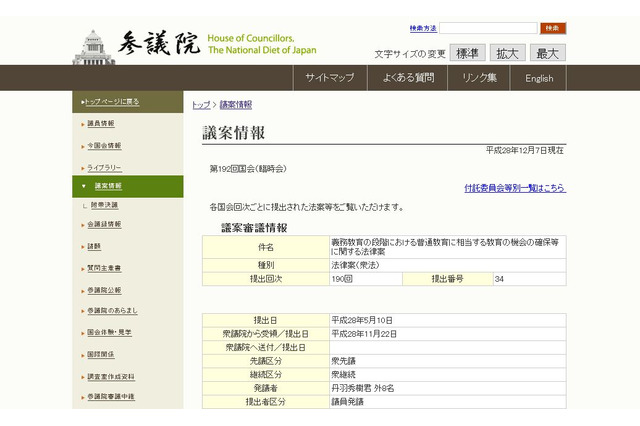Set text size to 拡大
This screenshot has height=426, width=640.
pos(507,53)
